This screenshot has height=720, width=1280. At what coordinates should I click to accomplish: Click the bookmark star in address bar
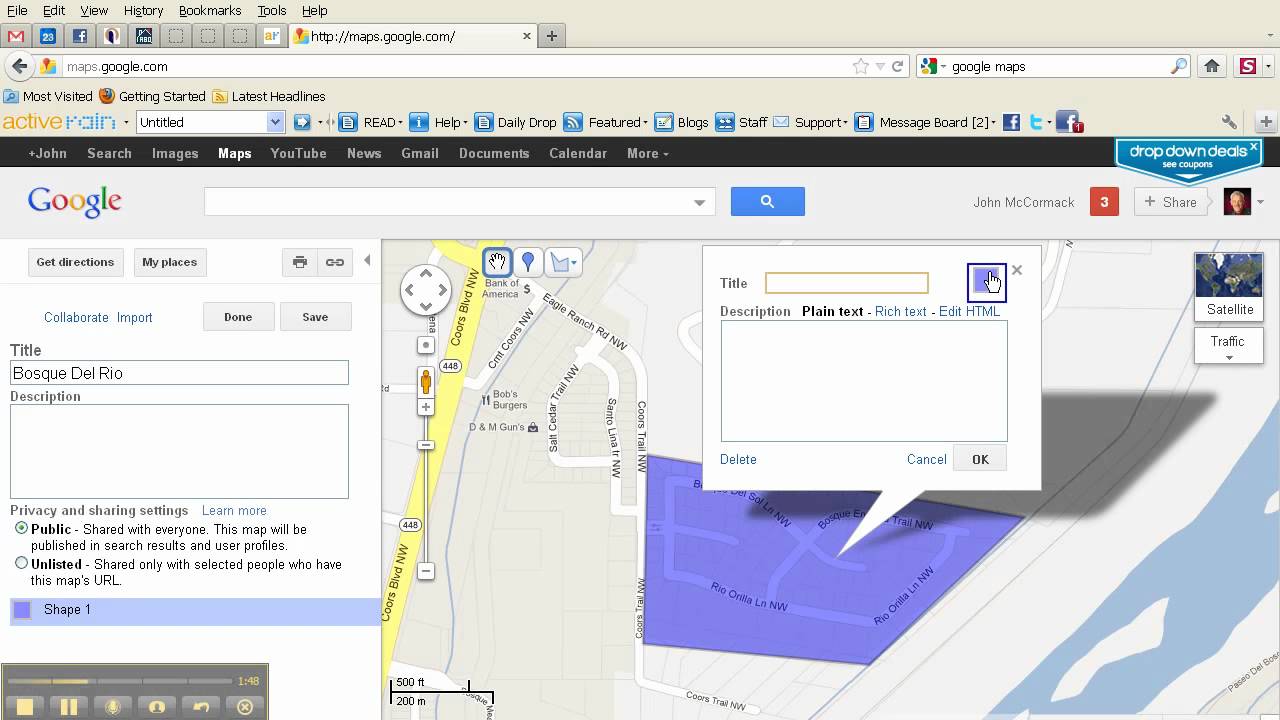click(860, 66)
